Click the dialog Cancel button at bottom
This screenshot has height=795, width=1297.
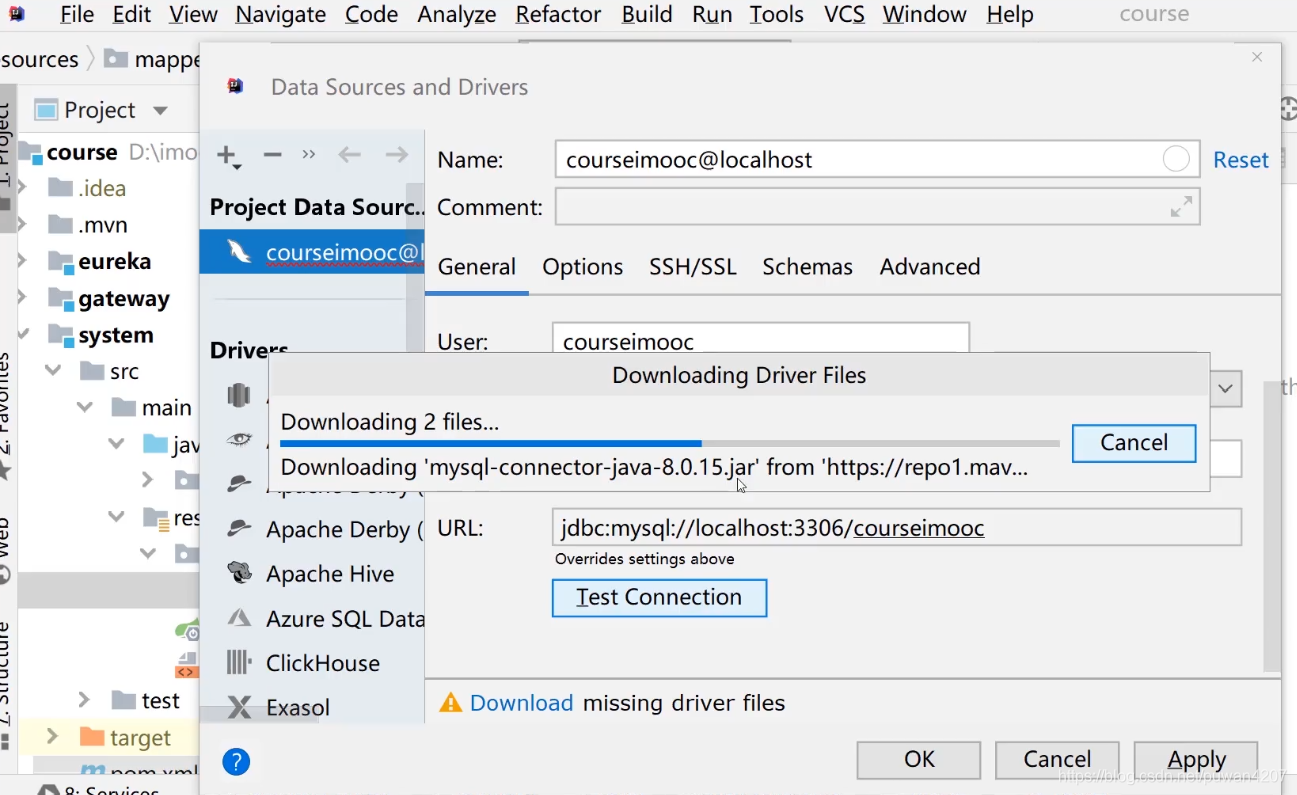[1057, 760]
